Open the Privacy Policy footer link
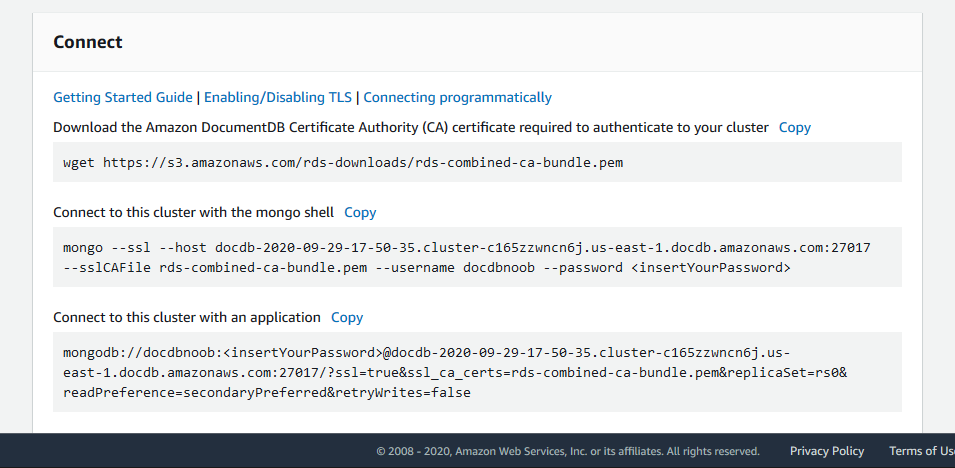This screenshot has width=955, height=468. pyautogui.click(x=826, y=451)
